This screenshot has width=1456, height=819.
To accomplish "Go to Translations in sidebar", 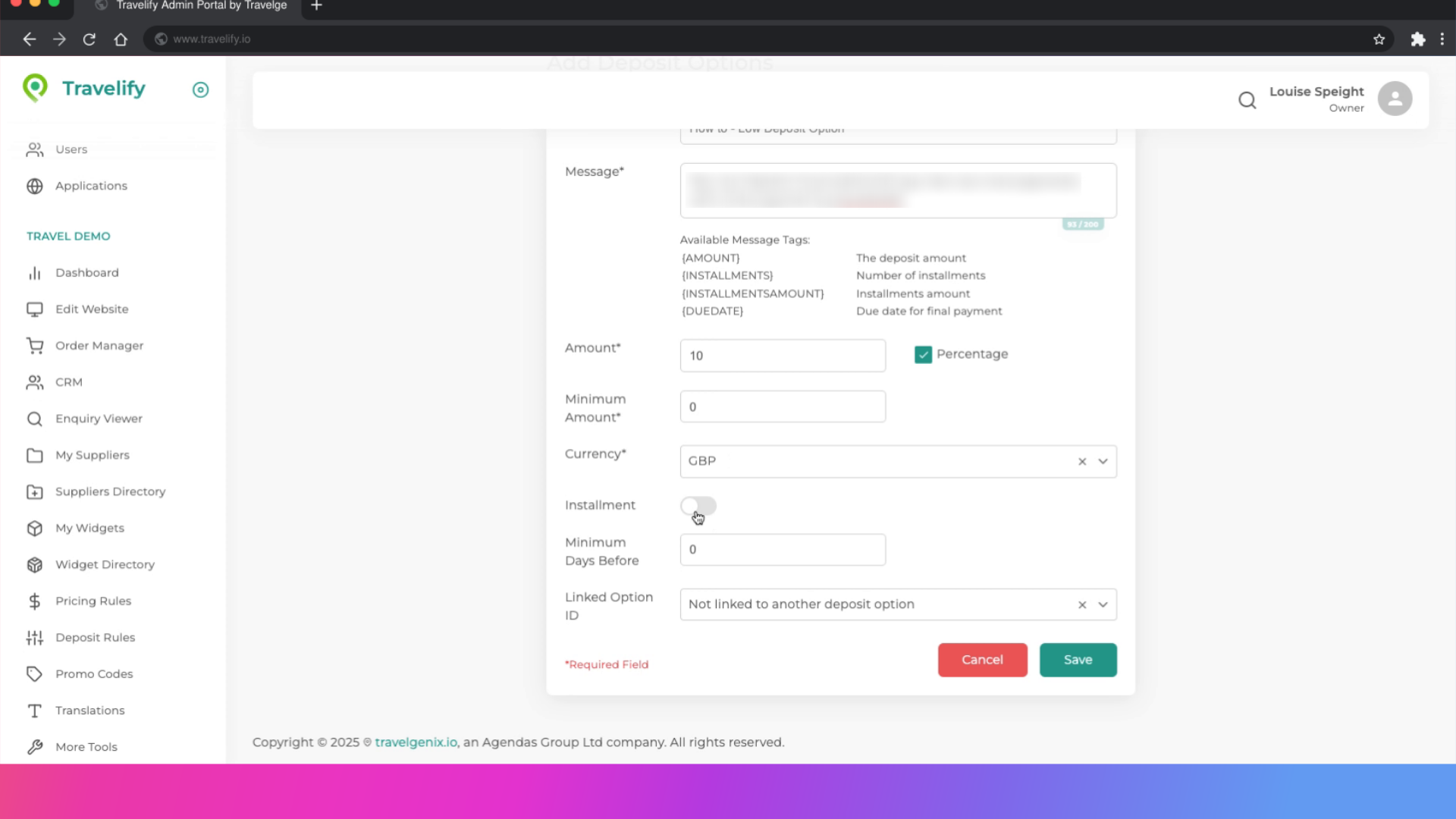I will (89, 711).
